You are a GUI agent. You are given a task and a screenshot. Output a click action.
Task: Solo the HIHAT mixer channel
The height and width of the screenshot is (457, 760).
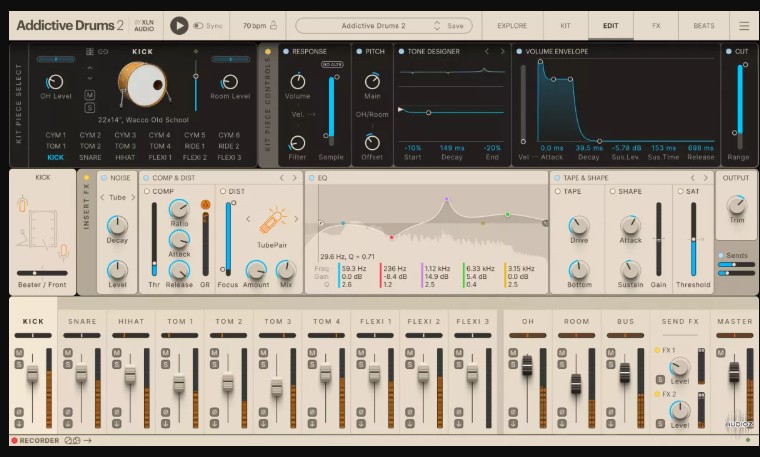(117, 364)
